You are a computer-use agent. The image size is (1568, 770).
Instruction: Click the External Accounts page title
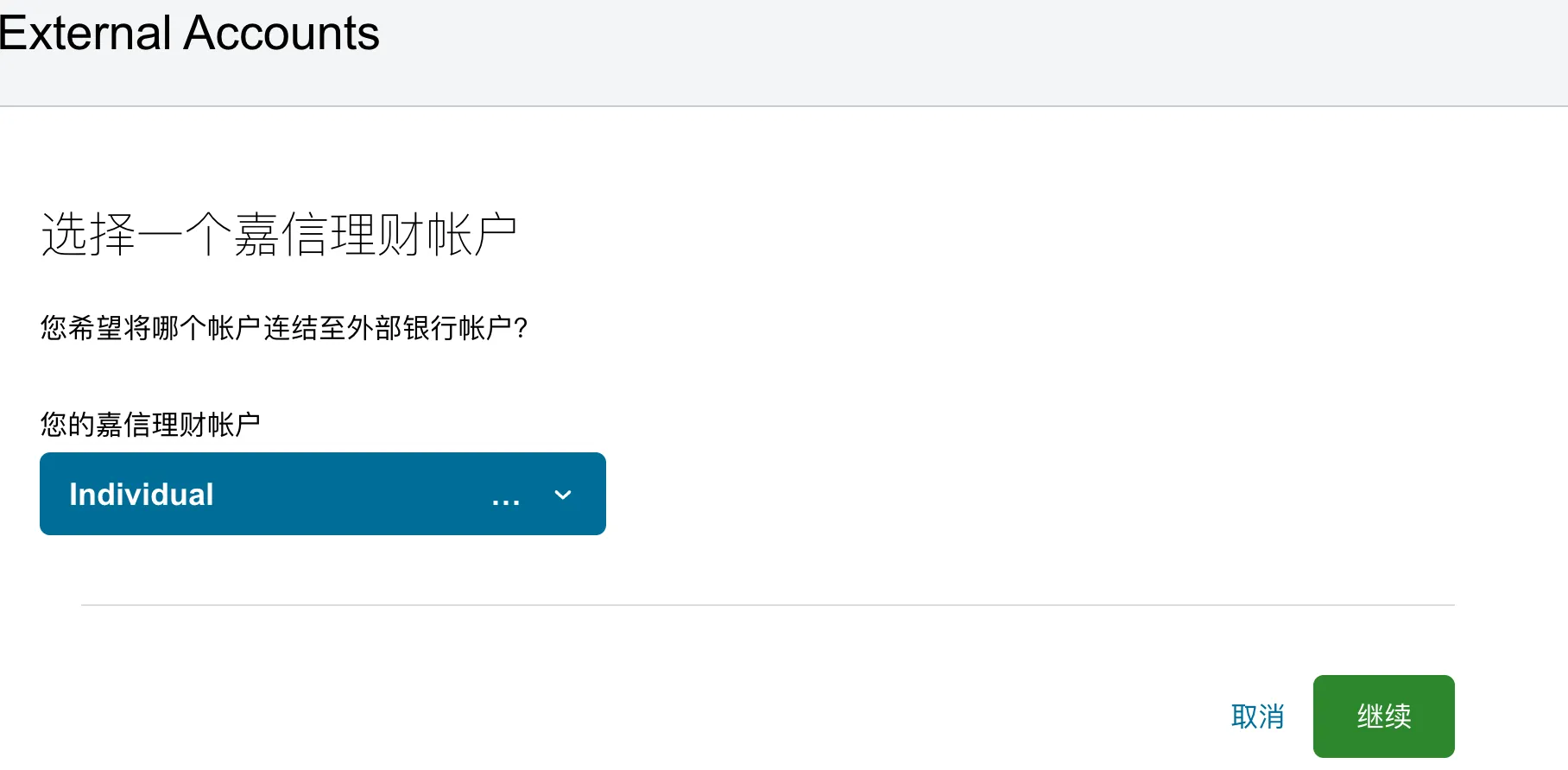pos(190,33)
